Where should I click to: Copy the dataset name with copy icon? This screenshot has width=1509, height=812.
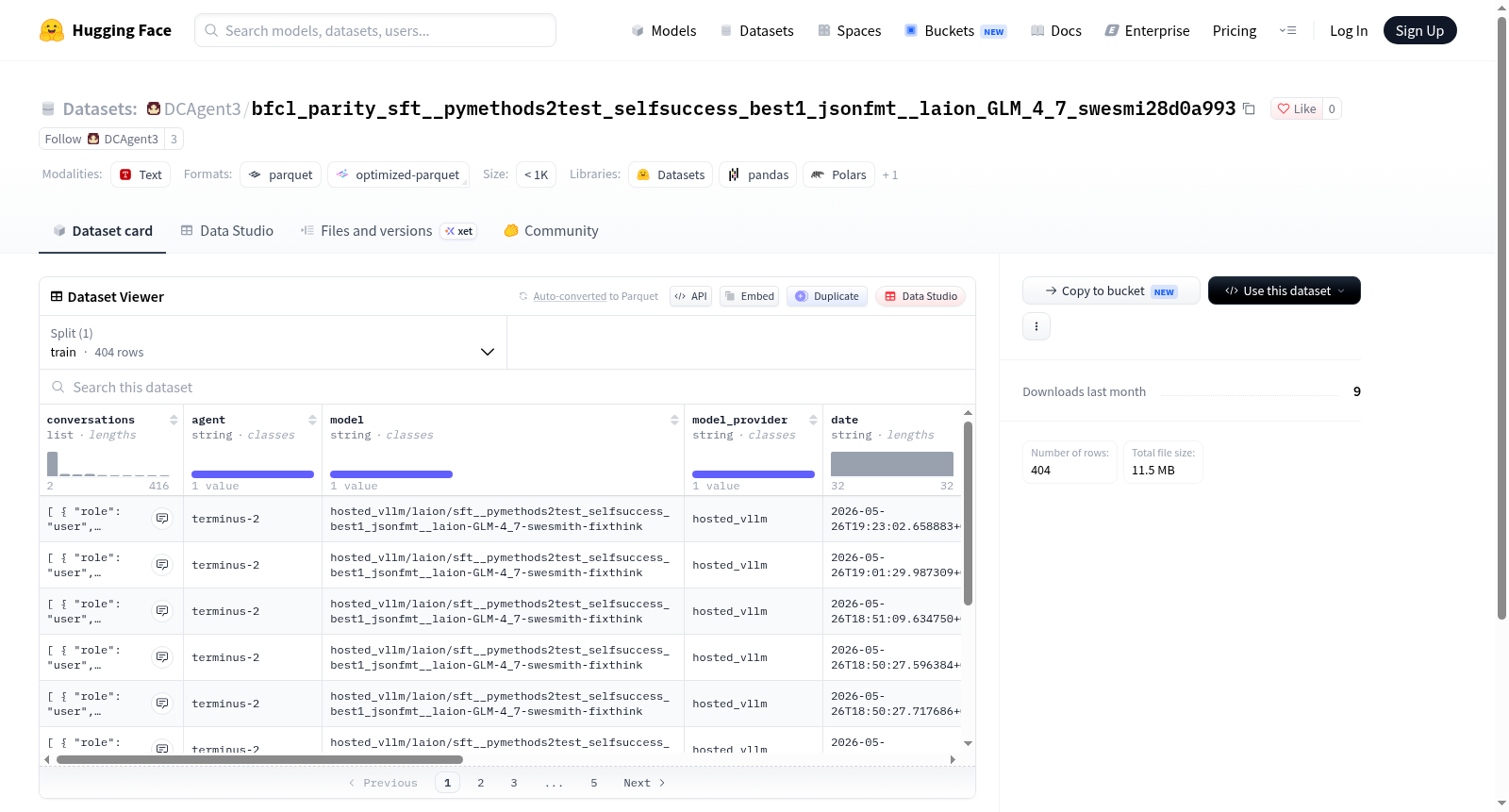1249,108
